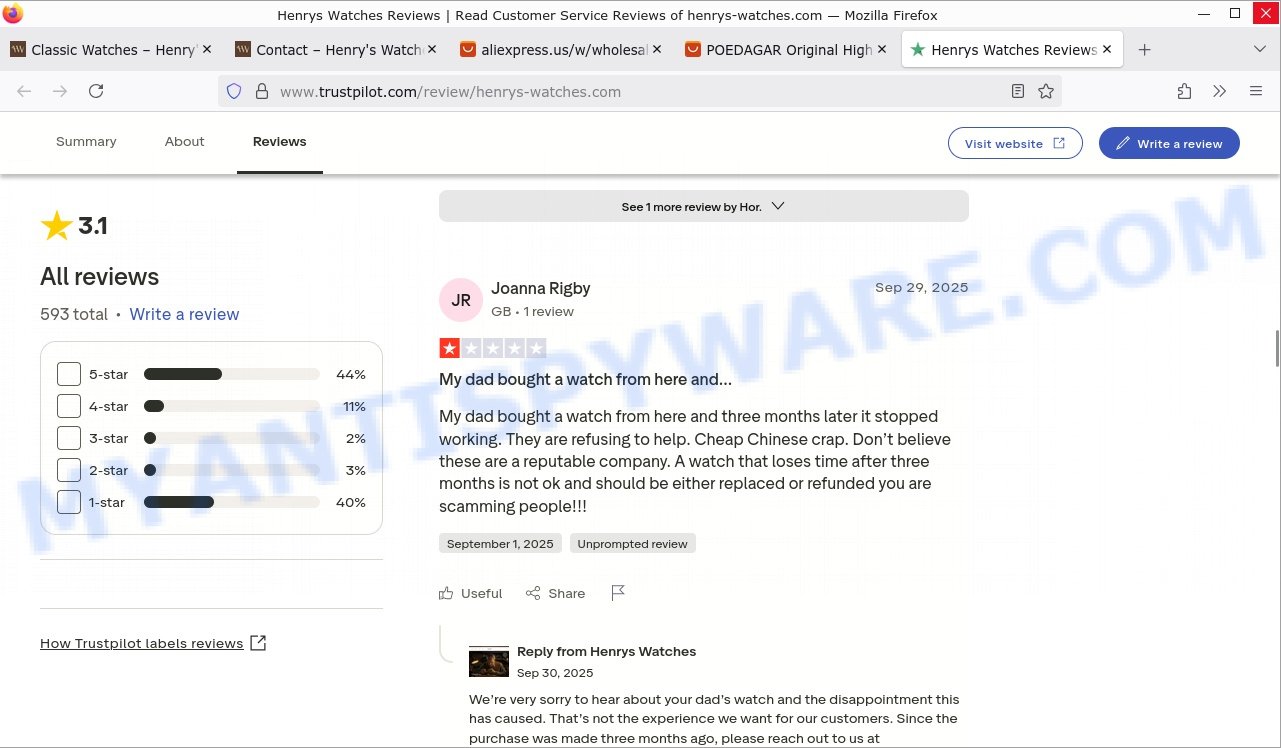Mark the review as Useful
Viewport: 1281px width, 748px height.
click(x=471, y=593)
